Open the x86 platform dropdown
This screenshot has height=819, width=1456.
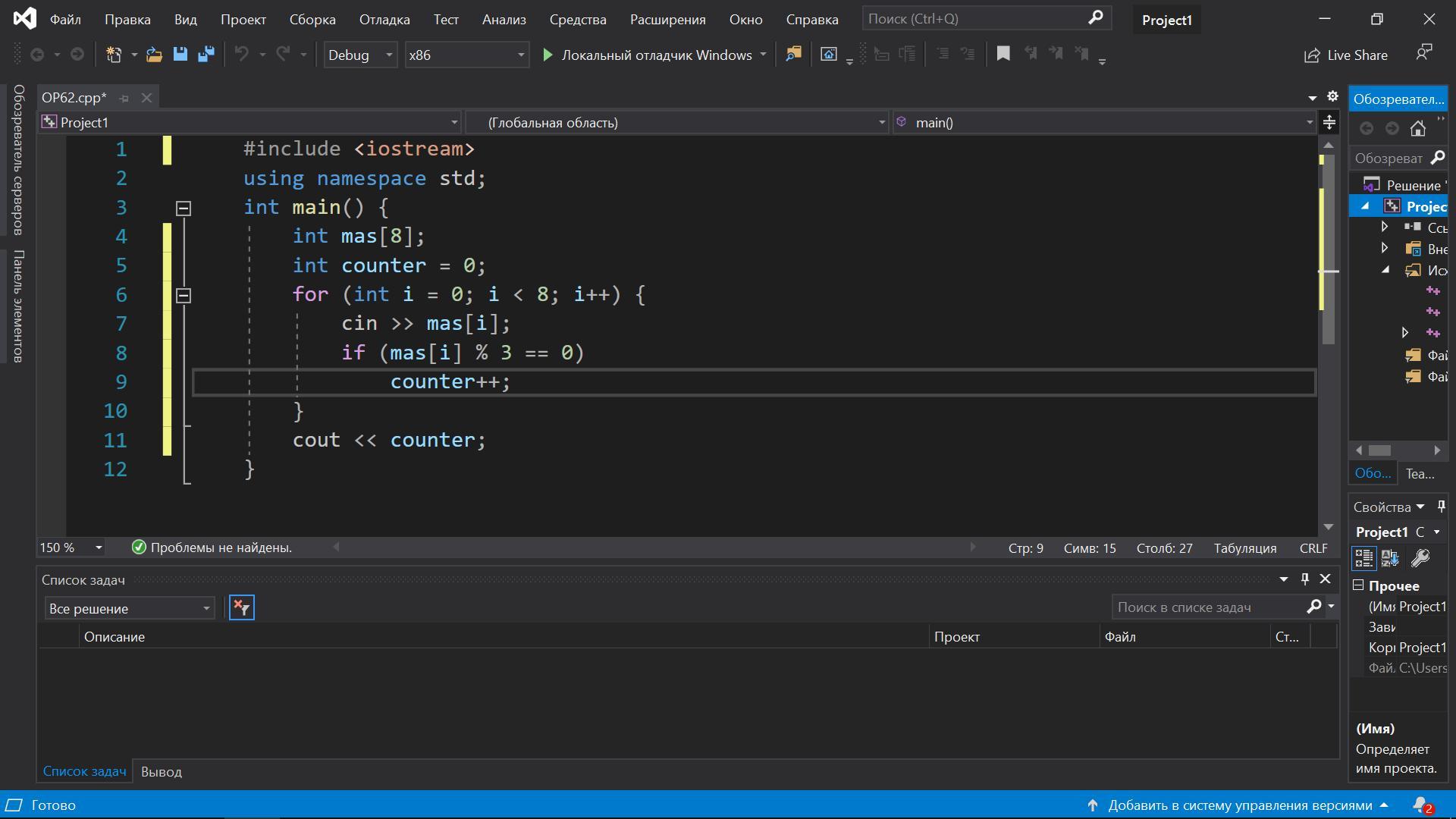(x=466, y=55)
